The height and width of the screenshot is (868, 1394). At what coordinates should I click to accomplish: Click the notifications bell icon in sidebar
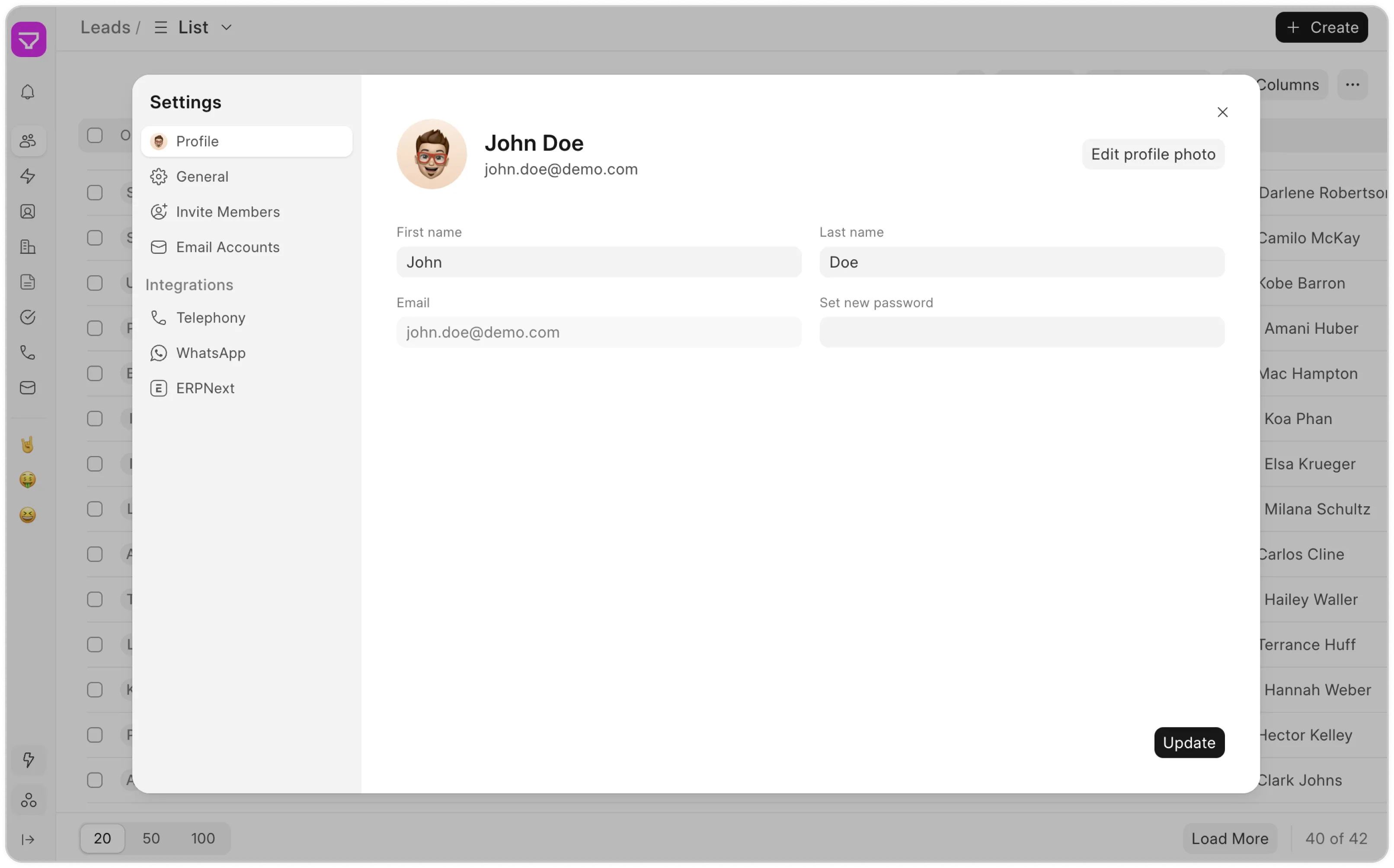(x=28, y=92)
